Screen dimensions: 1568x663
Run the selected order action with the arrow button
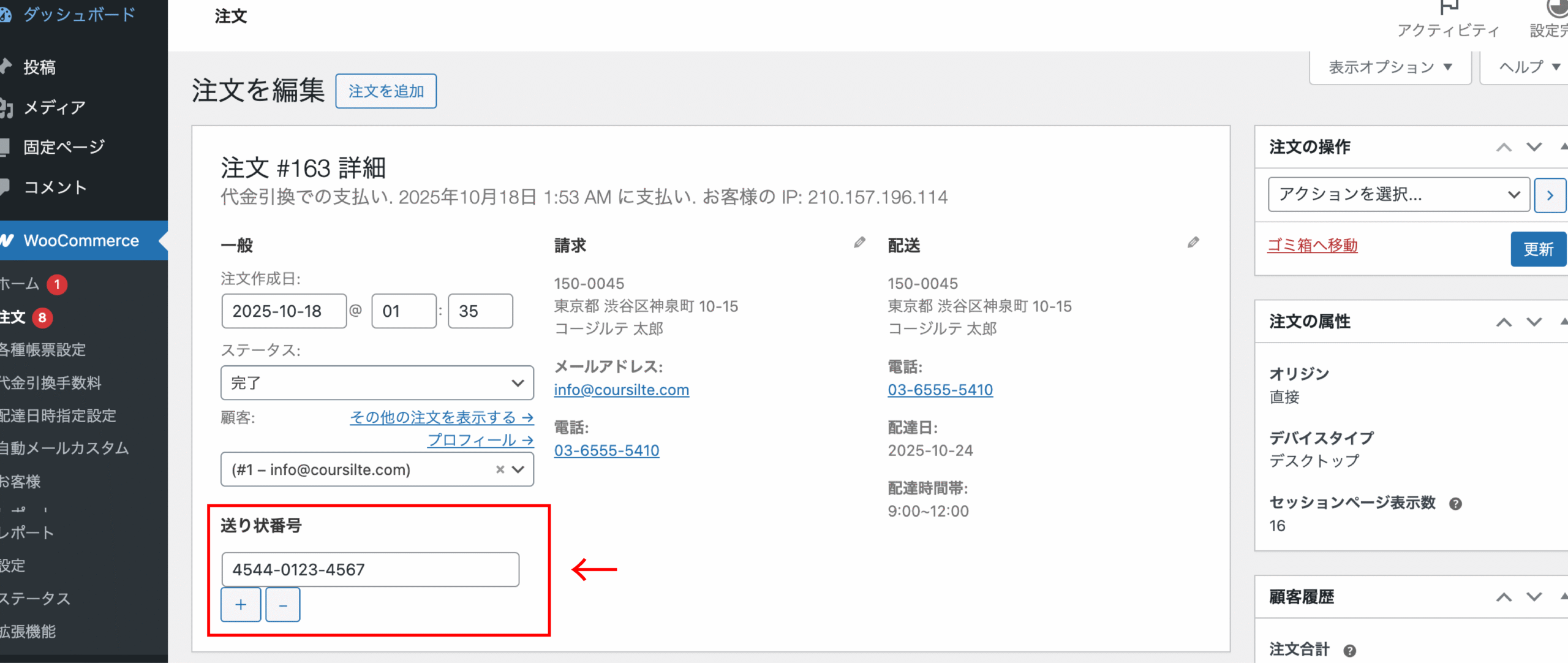tap(1550, 195)
